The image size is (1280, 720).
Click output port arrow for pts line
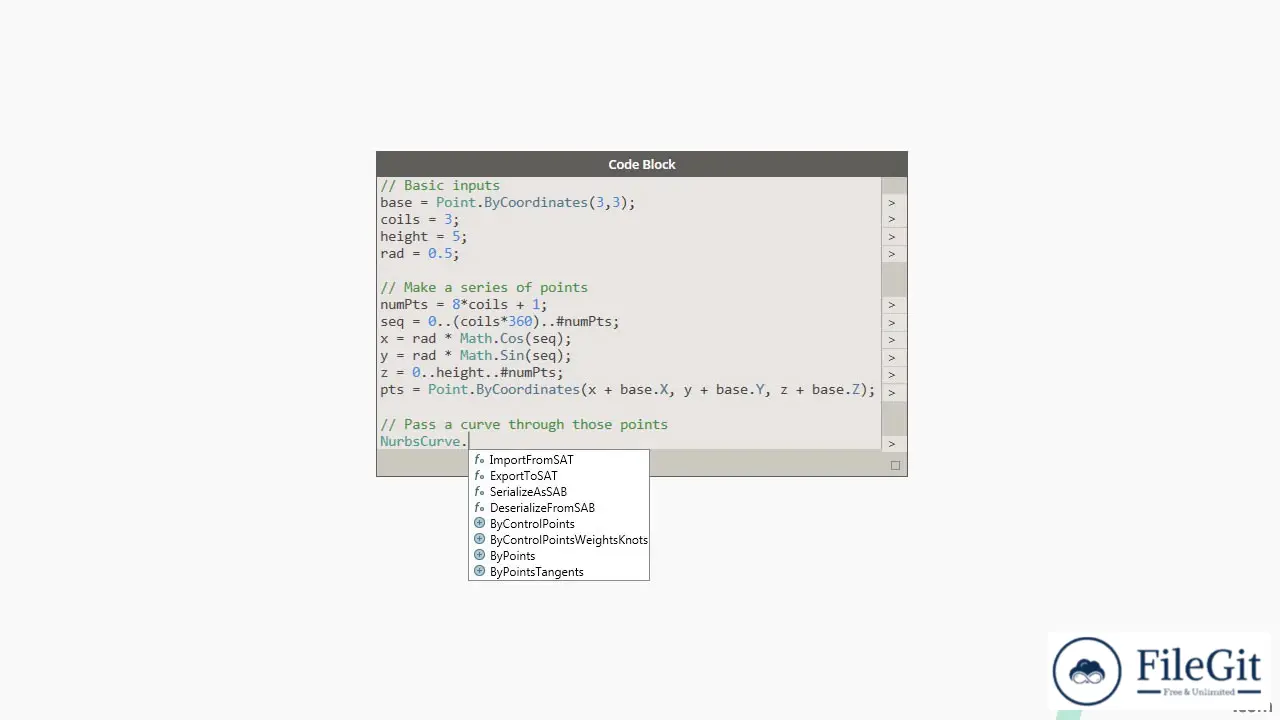point(892,392)
